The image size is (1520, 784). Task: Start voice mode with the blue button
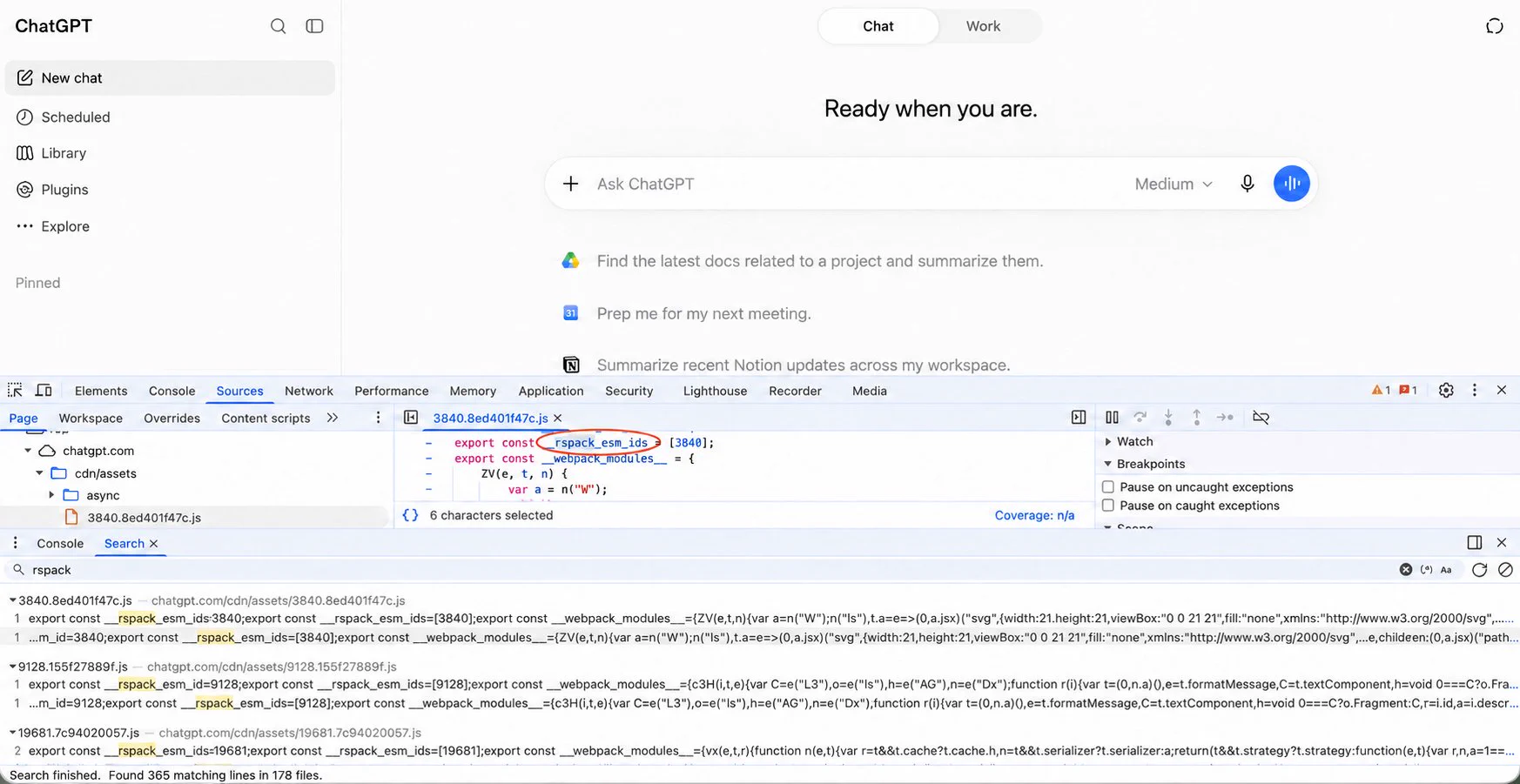[x=1292, y=184]
